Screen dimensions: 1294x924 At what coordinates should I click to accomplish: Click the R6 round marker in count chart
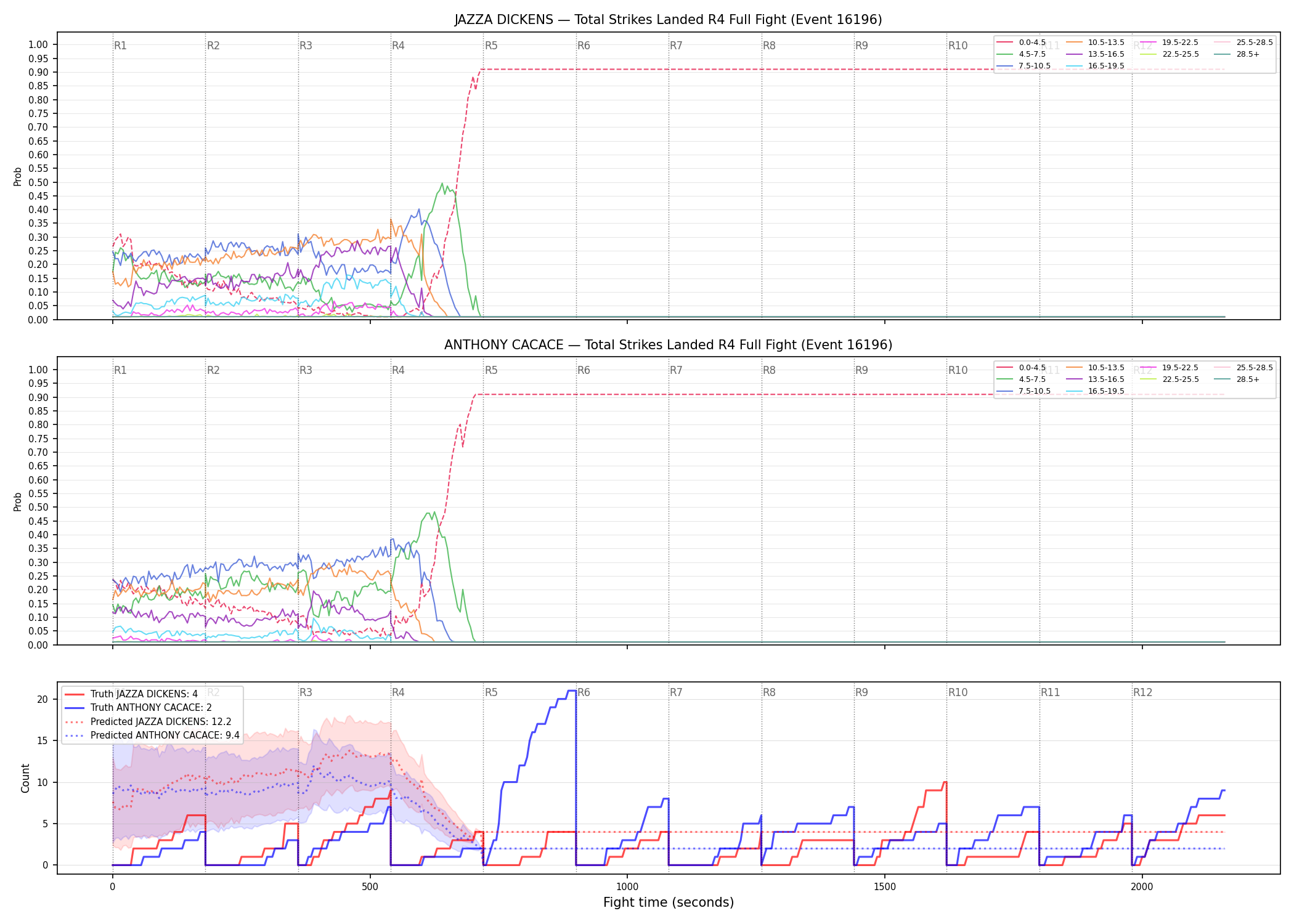click(584, 692)
